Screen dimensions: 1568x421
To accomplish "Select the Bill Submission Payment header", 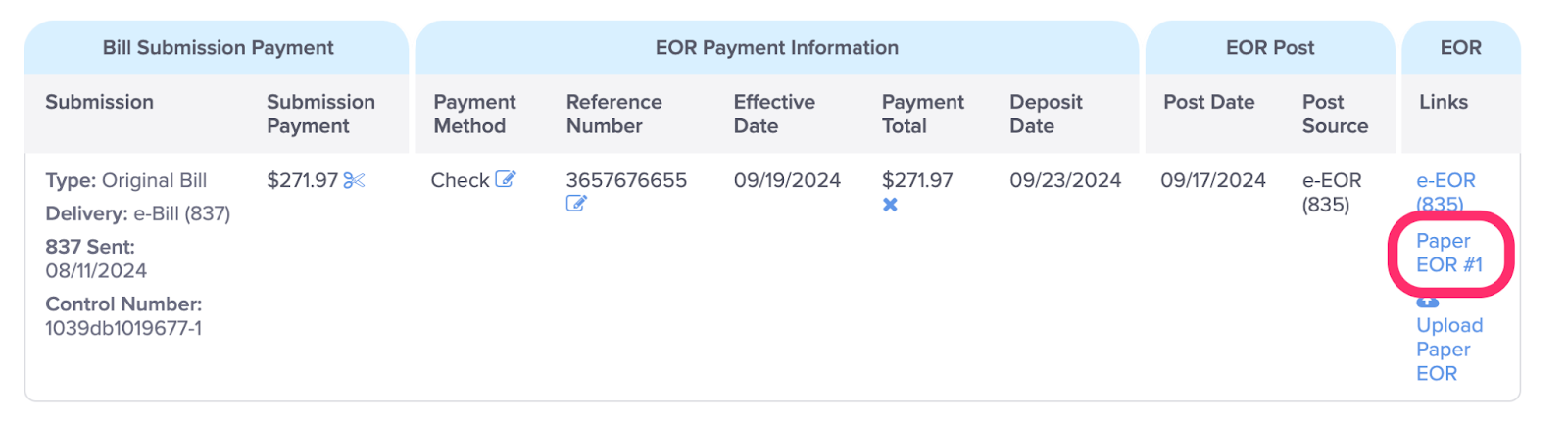I will pos(218,47).
